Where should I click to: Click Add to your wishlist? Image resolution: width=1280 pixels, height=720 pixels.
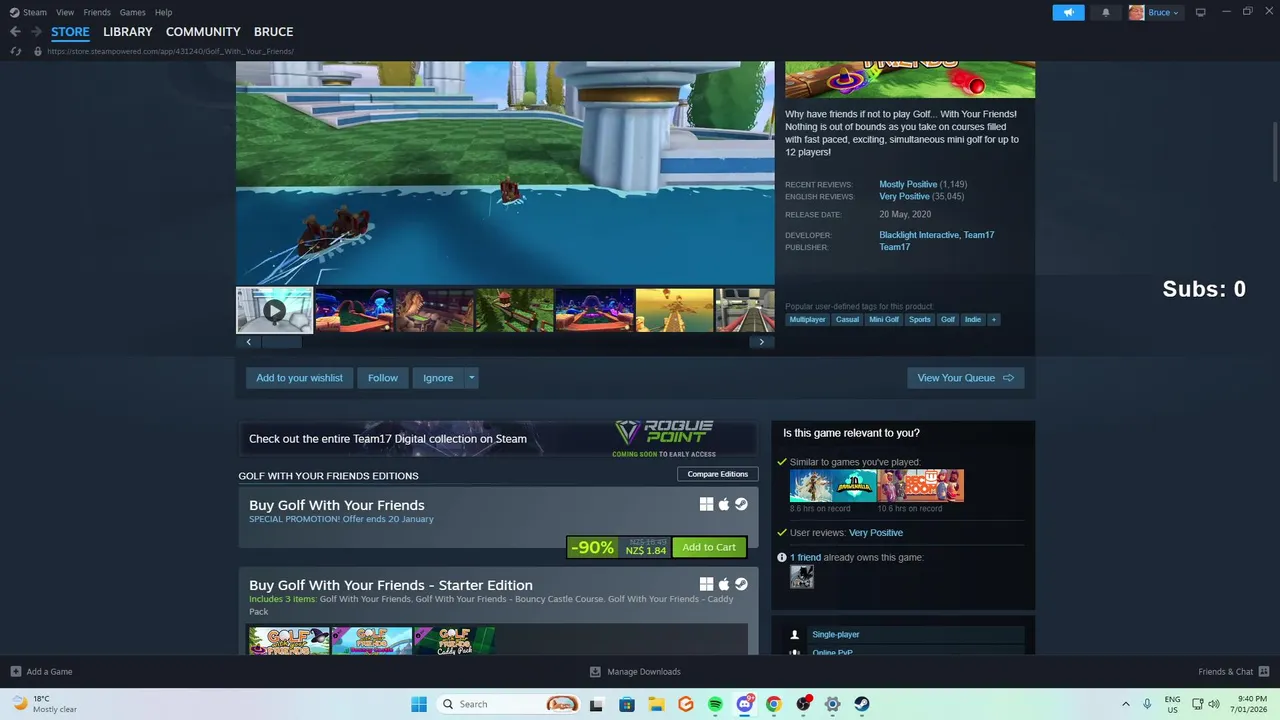pos(299,378)
